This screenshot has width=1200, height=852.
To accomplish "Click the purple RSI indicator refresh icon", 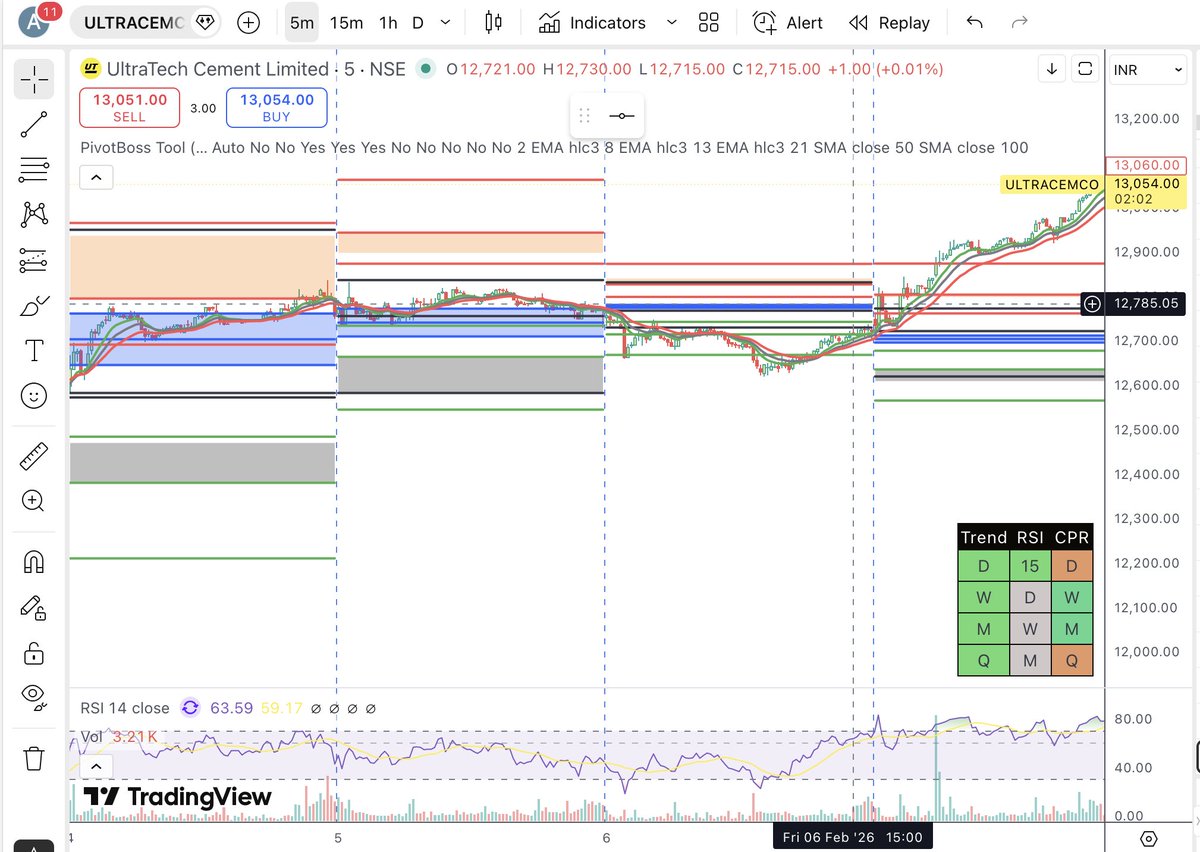I will tap(190, 708).
